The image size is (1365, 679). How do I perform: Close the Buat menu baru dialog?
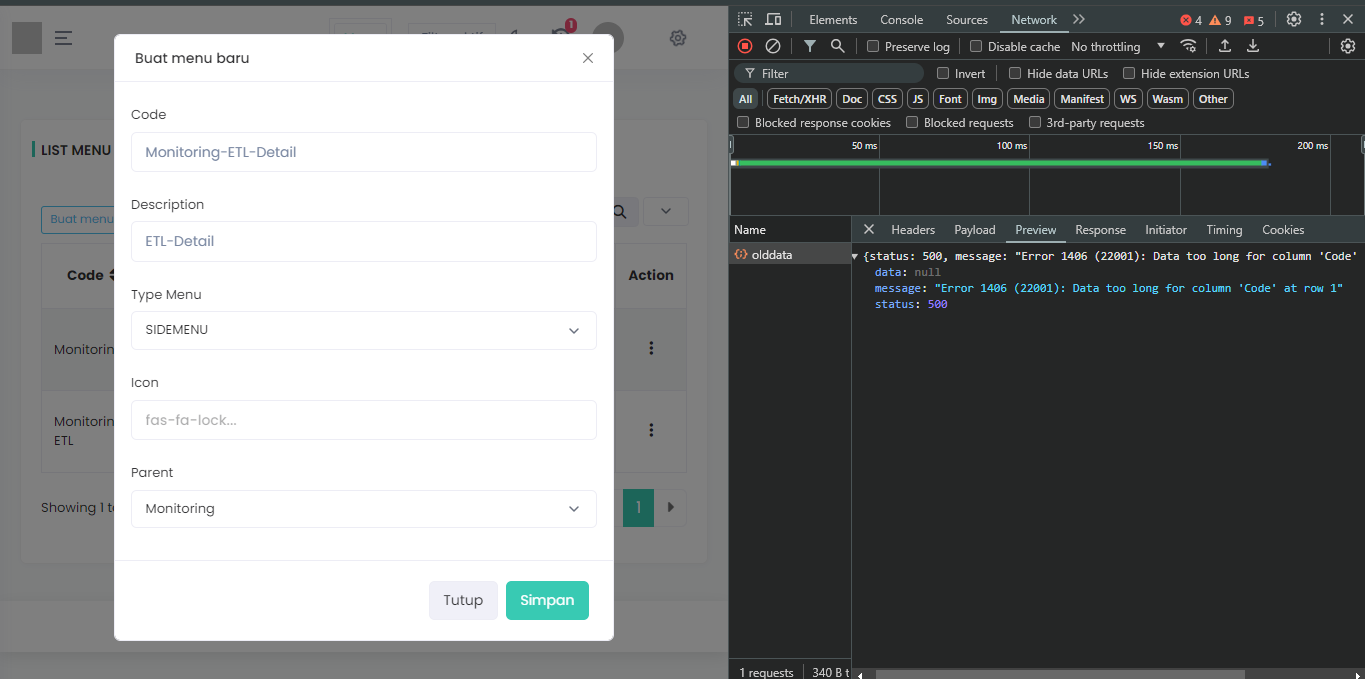pos(588,58)
